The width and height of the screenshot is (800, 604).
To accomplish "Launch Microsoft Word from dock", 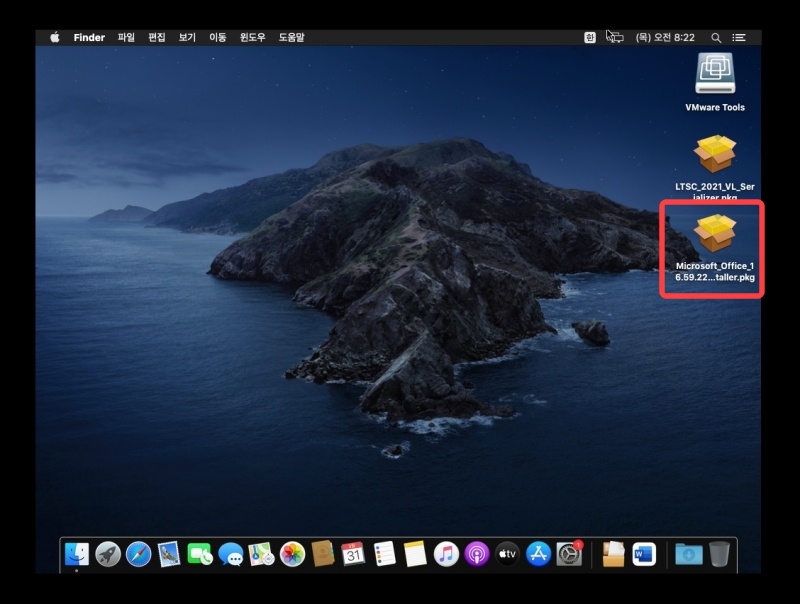I will click(644, 554).
